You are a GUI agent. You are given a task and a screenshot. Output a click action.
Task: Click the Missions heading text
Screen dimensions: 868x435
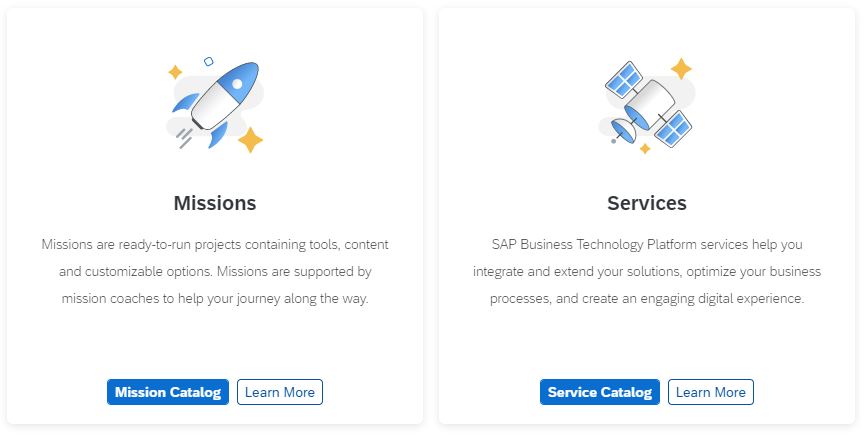[x=215, y=203]
